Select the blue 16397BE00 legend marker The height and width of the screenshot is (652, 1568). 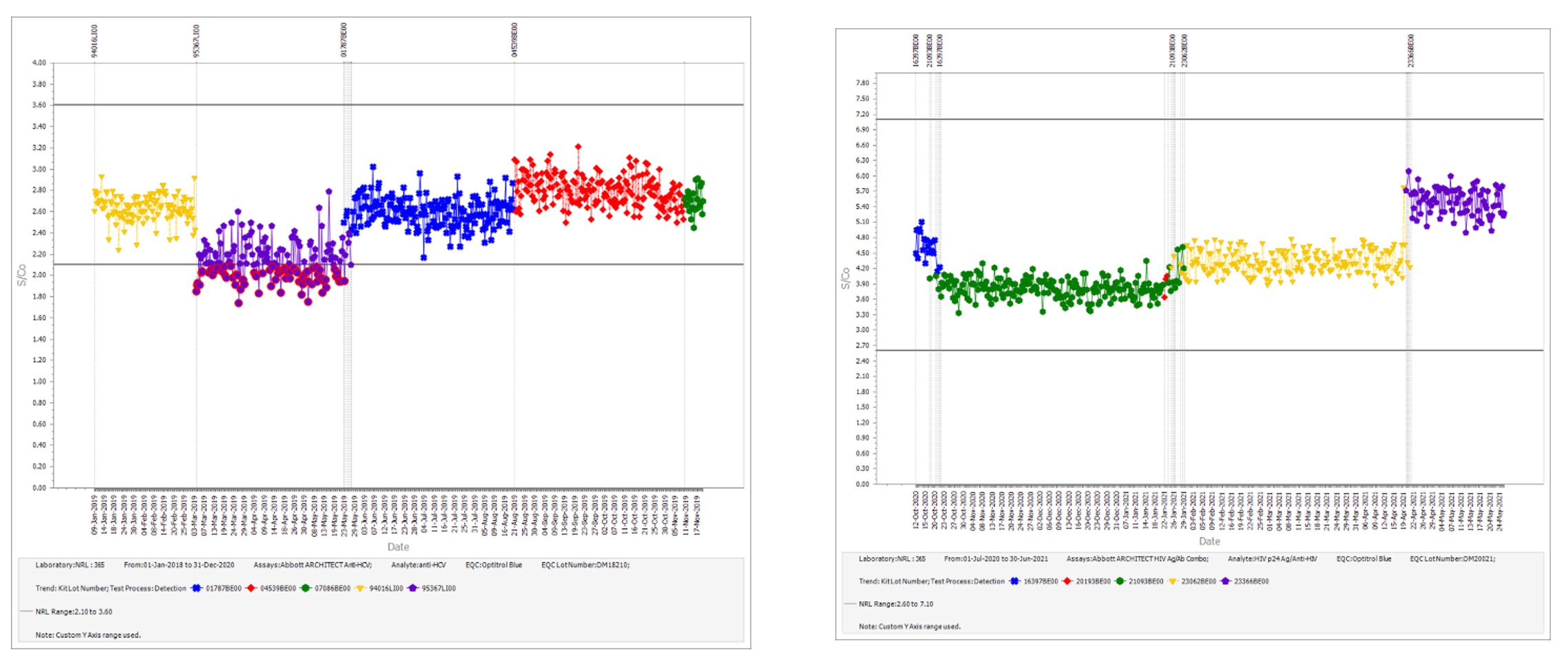1014,581
